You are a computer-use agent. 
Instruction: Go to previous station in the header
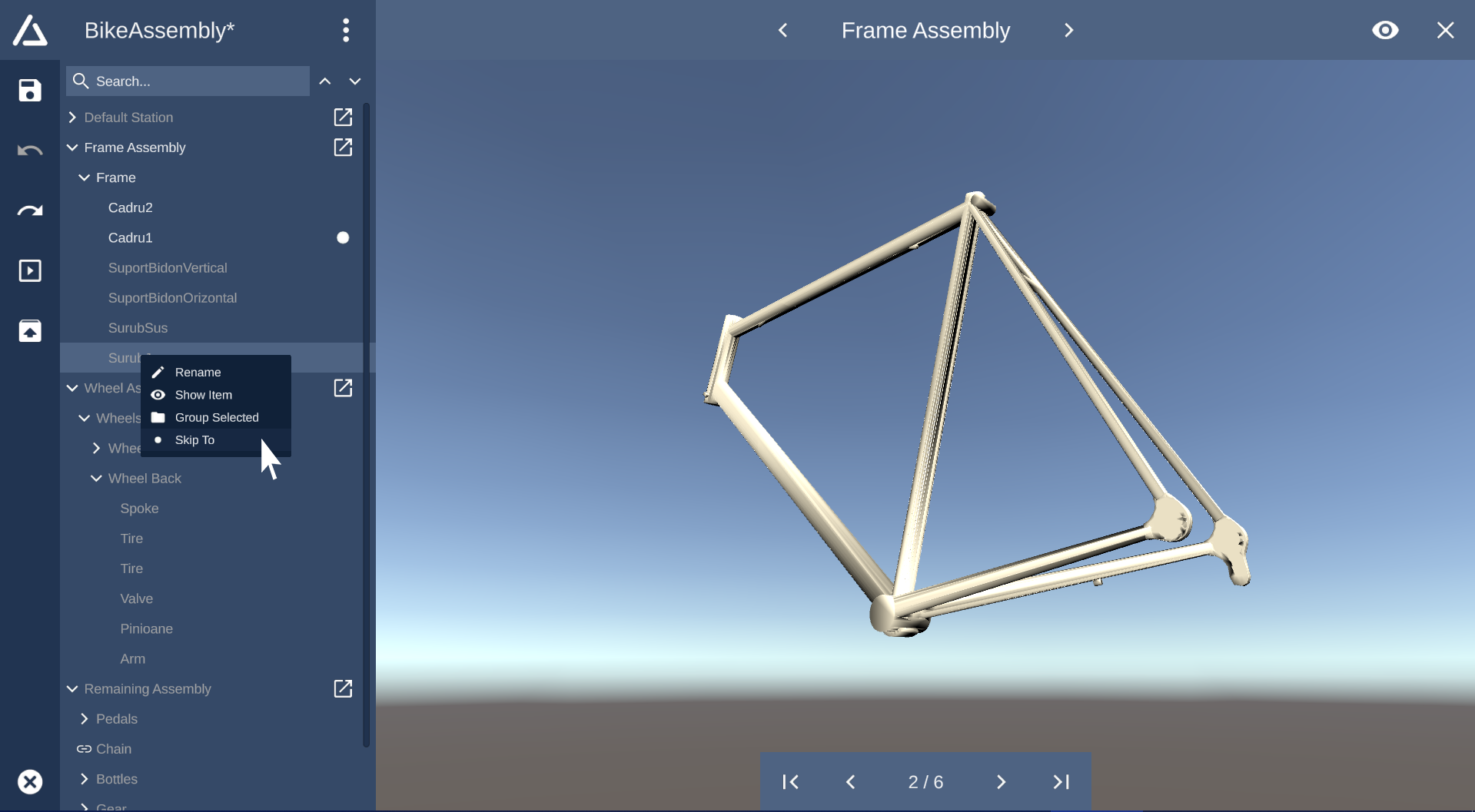(783, 31)
